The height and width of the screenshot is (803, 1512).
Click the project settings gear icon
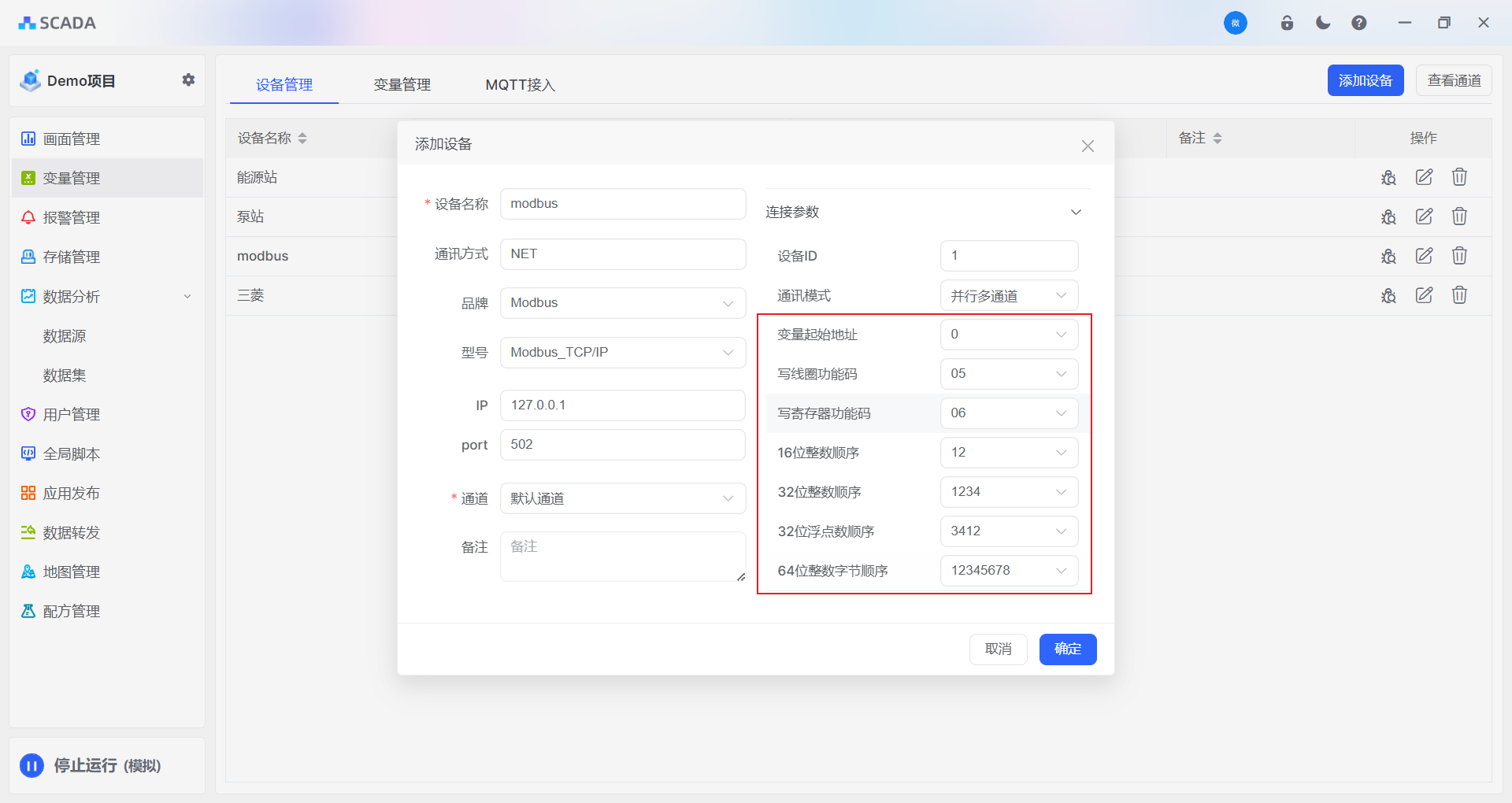188,80
